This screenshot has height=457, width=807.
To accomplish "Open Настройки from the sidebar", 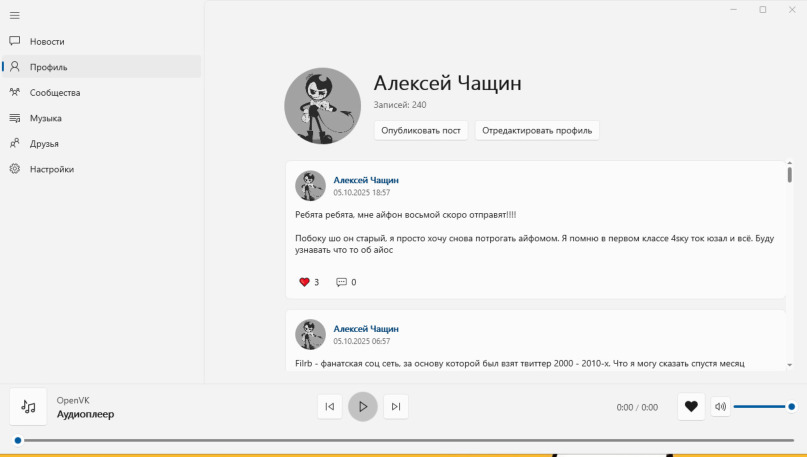I will pos(101,169).
